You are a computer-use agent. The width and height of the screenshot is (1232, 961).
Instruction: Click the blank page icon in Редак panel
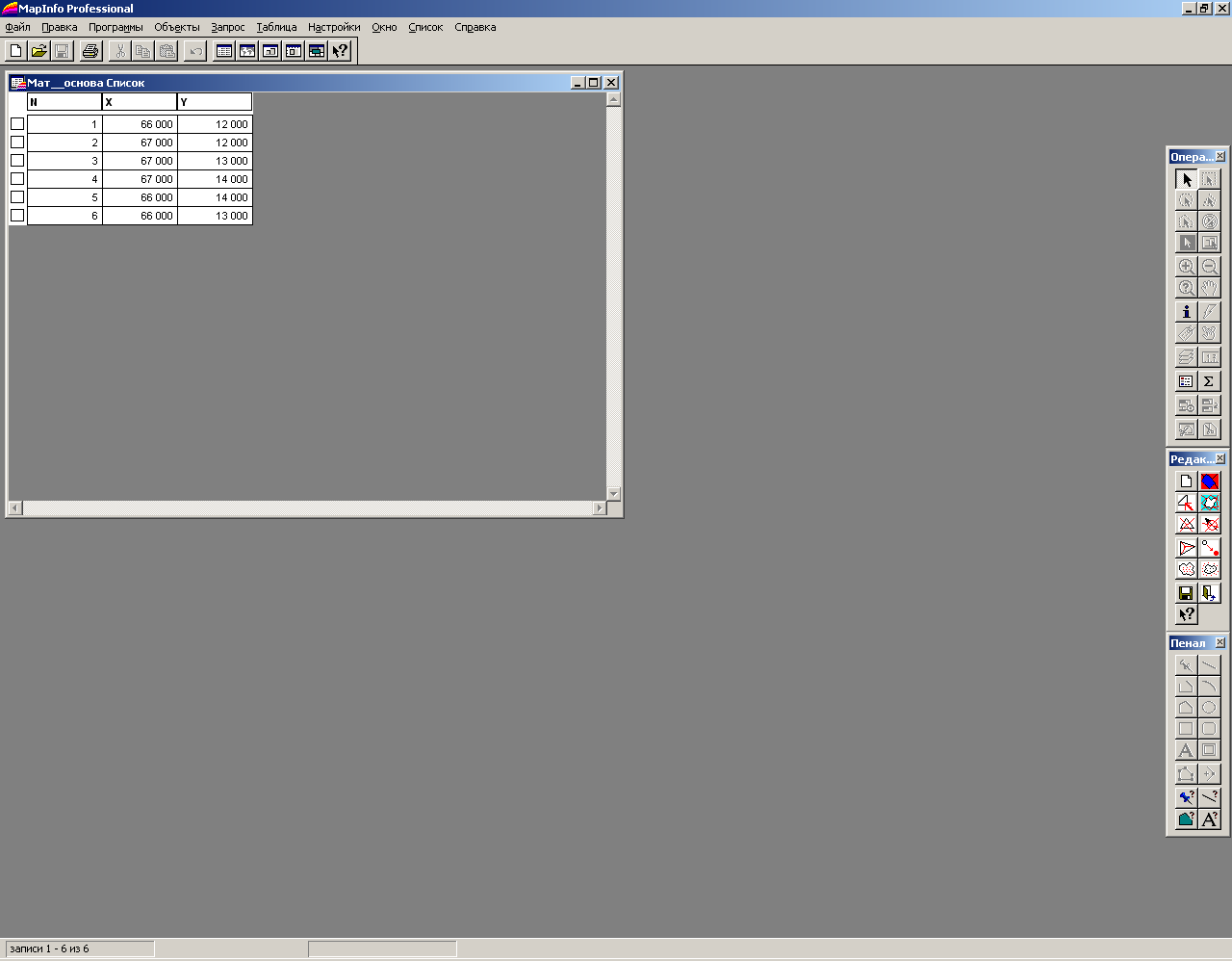[1186, 480]
